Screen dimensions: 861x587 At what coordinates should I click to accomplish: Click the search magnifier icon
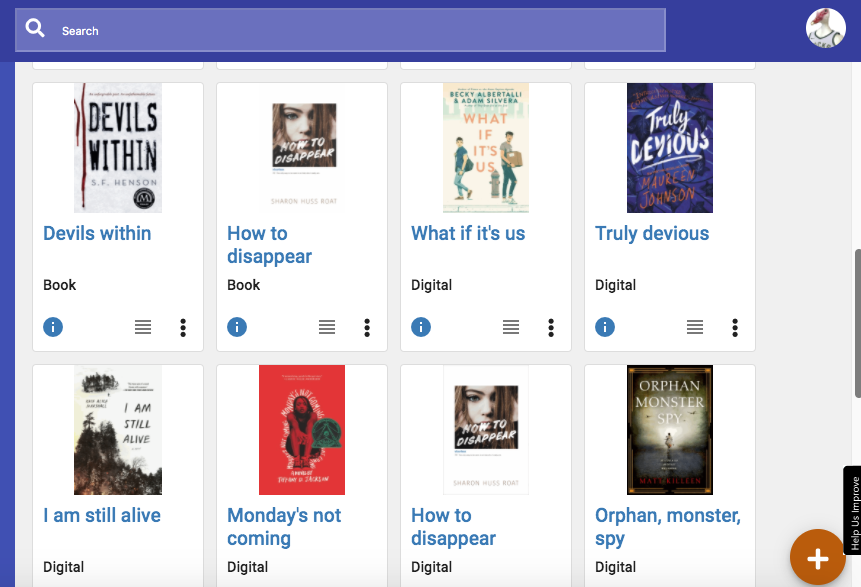click(x=36, y=29)
